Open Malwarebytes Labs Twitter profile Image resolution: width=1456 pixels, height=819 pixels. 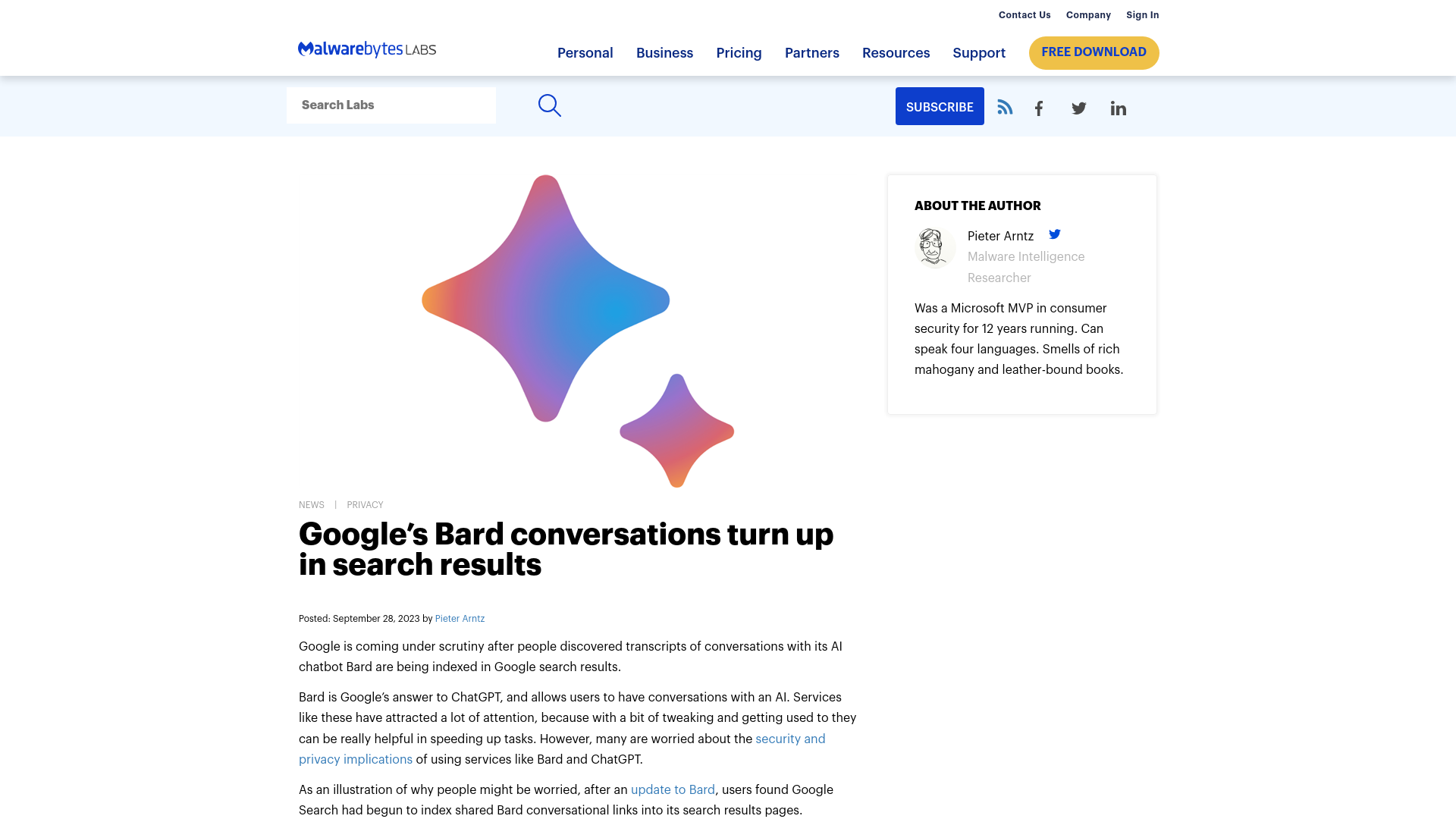(1079, 108)
